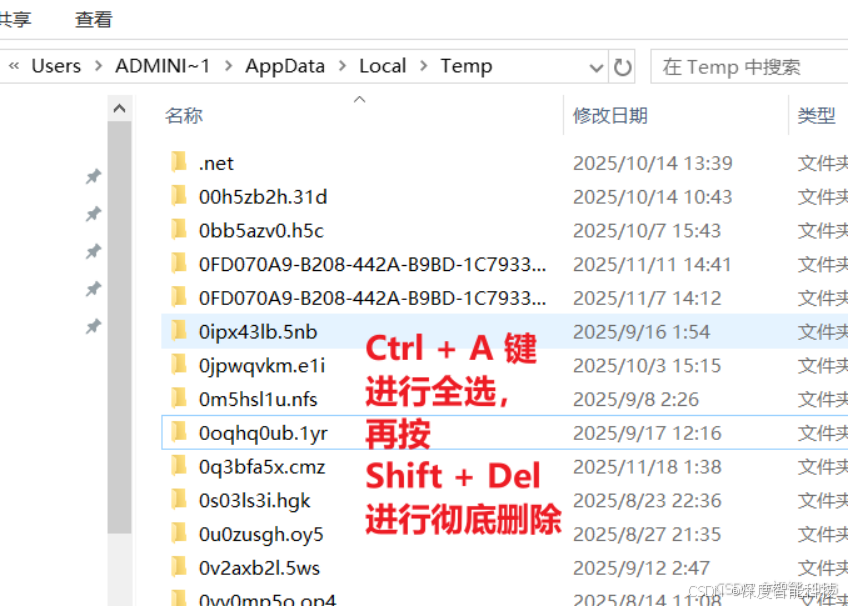Select the 00h5zb2h.31d folder icon

click(x=178, y=195)
